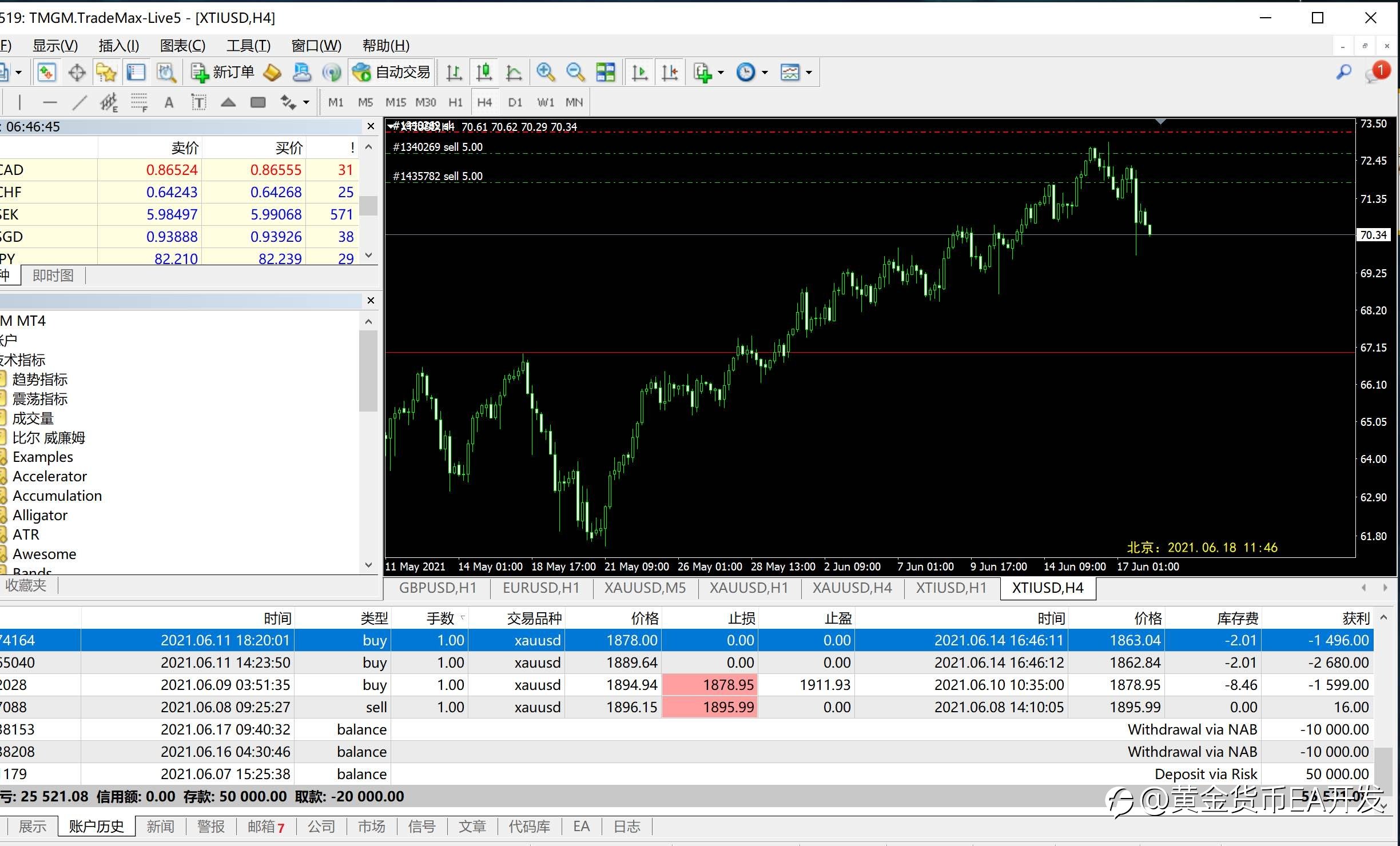Select the D1 timeframe button
The height and width of the screenshot is (846, 1400).
click(x=515, y=103)
